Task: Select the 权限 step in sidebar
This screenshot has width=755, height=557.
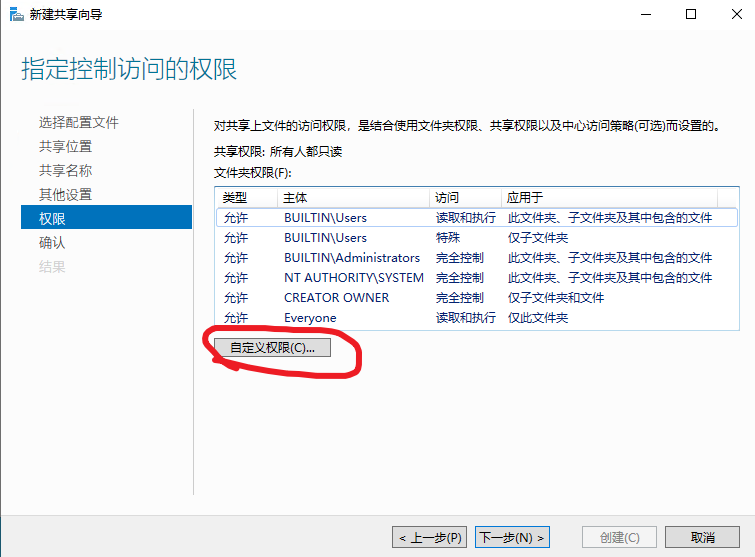Action: pyautogui.click(x=52, y=218)
